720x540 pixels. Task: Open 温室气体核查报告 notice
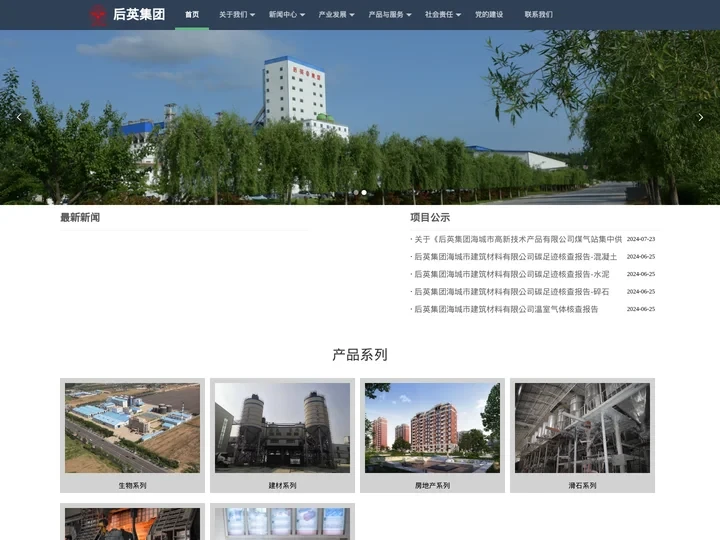[506, 309]
